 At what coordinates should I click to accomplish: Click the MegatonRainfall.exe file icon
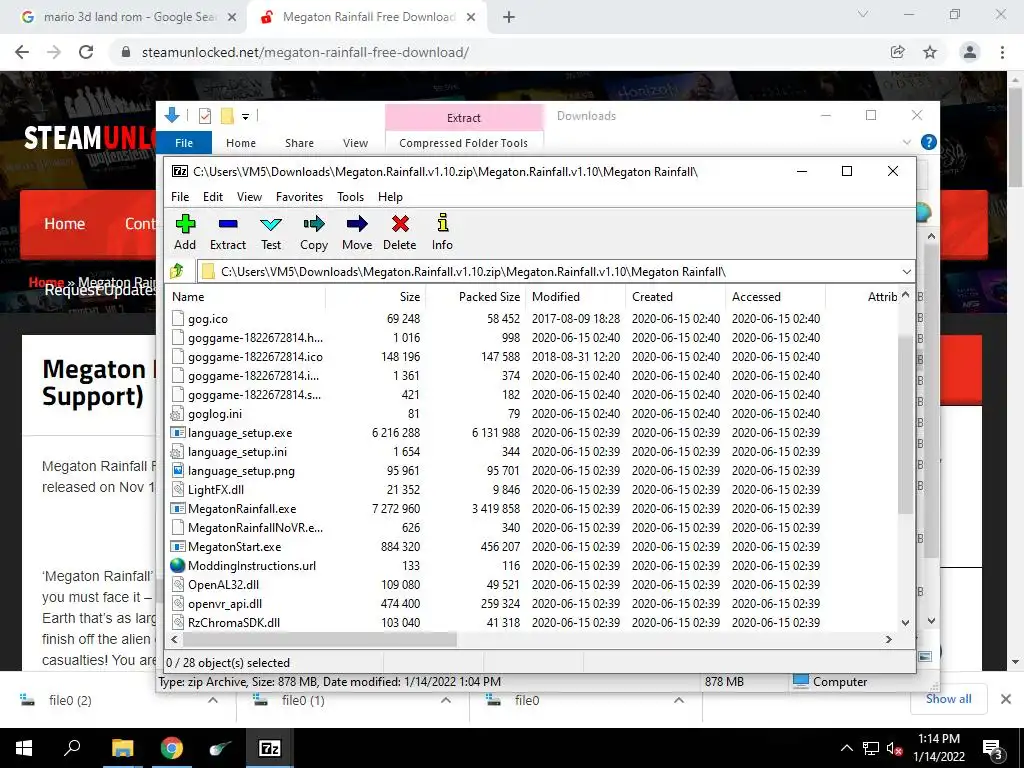177,508
